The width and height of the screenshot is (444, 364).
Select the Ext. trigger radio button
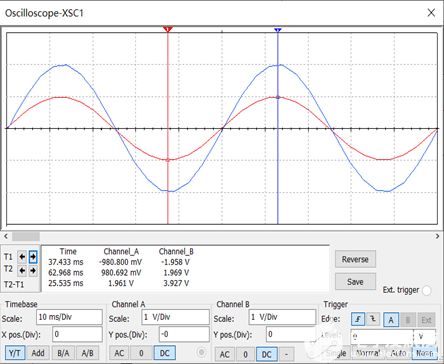[427, 291]
